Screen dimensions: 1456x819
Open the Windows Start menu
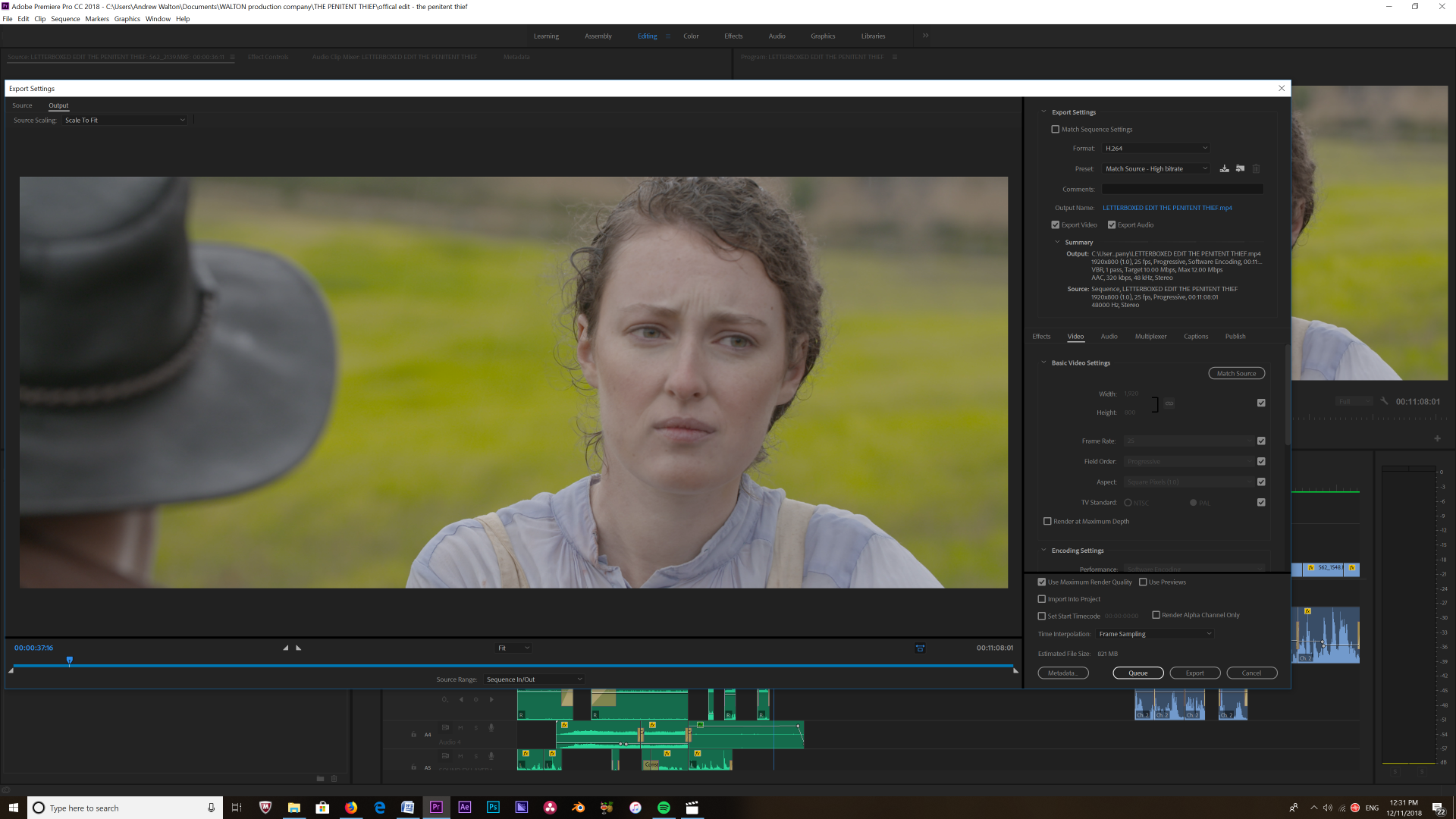[x=13, y=807]
